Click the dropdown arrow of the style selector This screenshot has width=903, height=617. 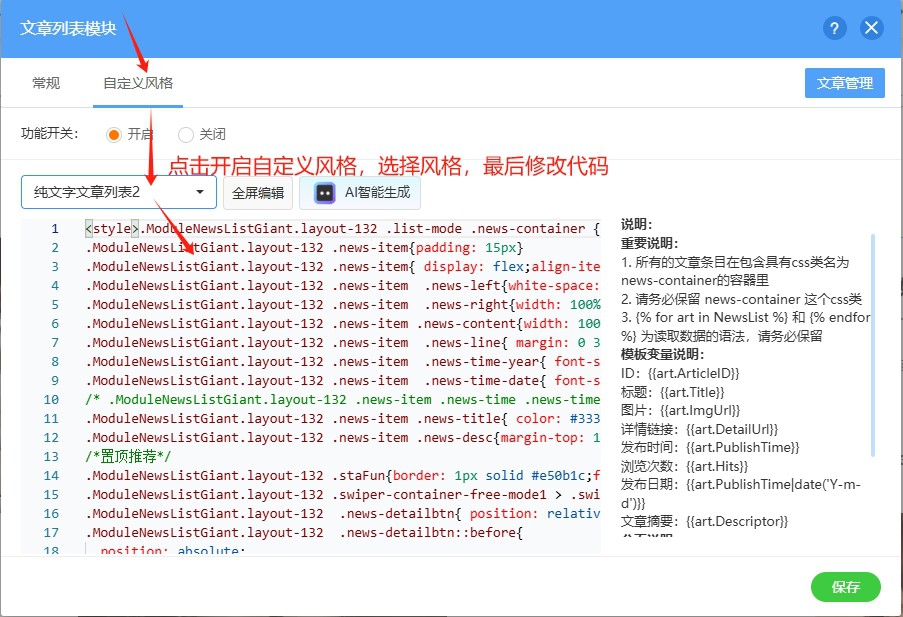click(200, 192)
